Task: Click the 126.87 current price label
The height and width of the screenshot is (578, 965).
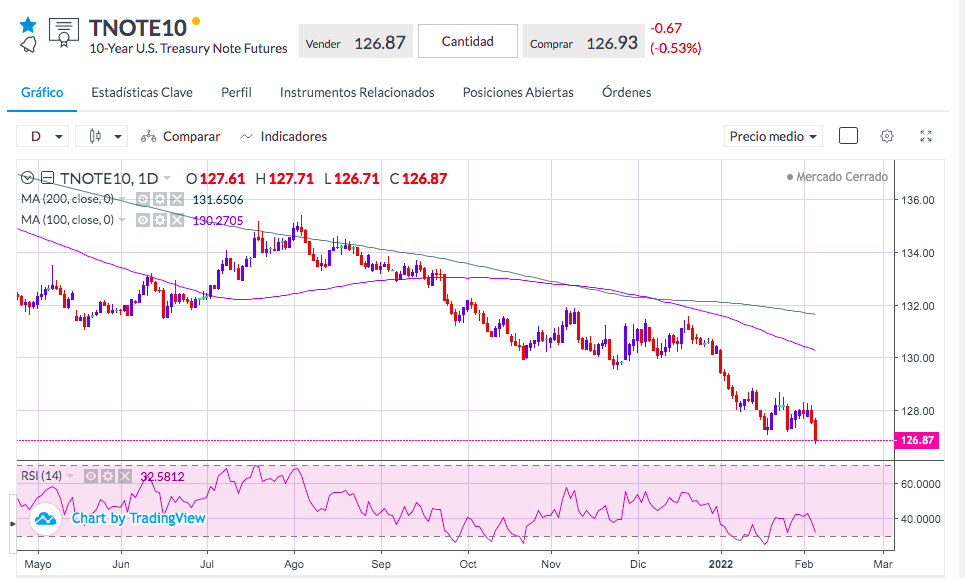Action: 916,440
